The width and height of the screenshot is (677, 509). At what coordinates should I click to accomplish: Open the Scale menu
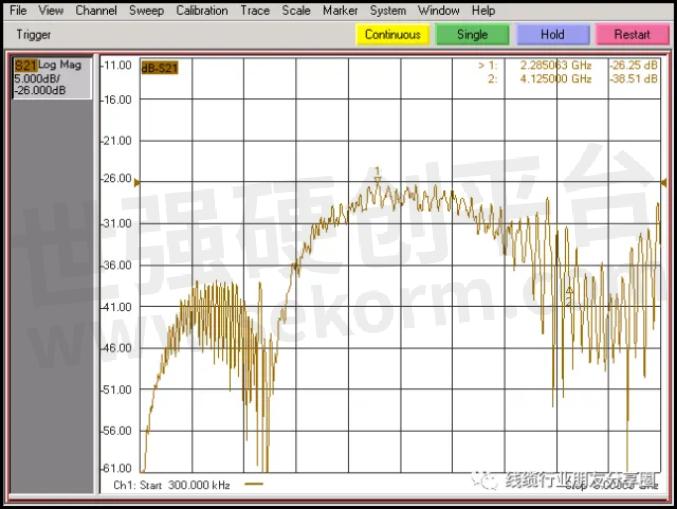[296, 11]
